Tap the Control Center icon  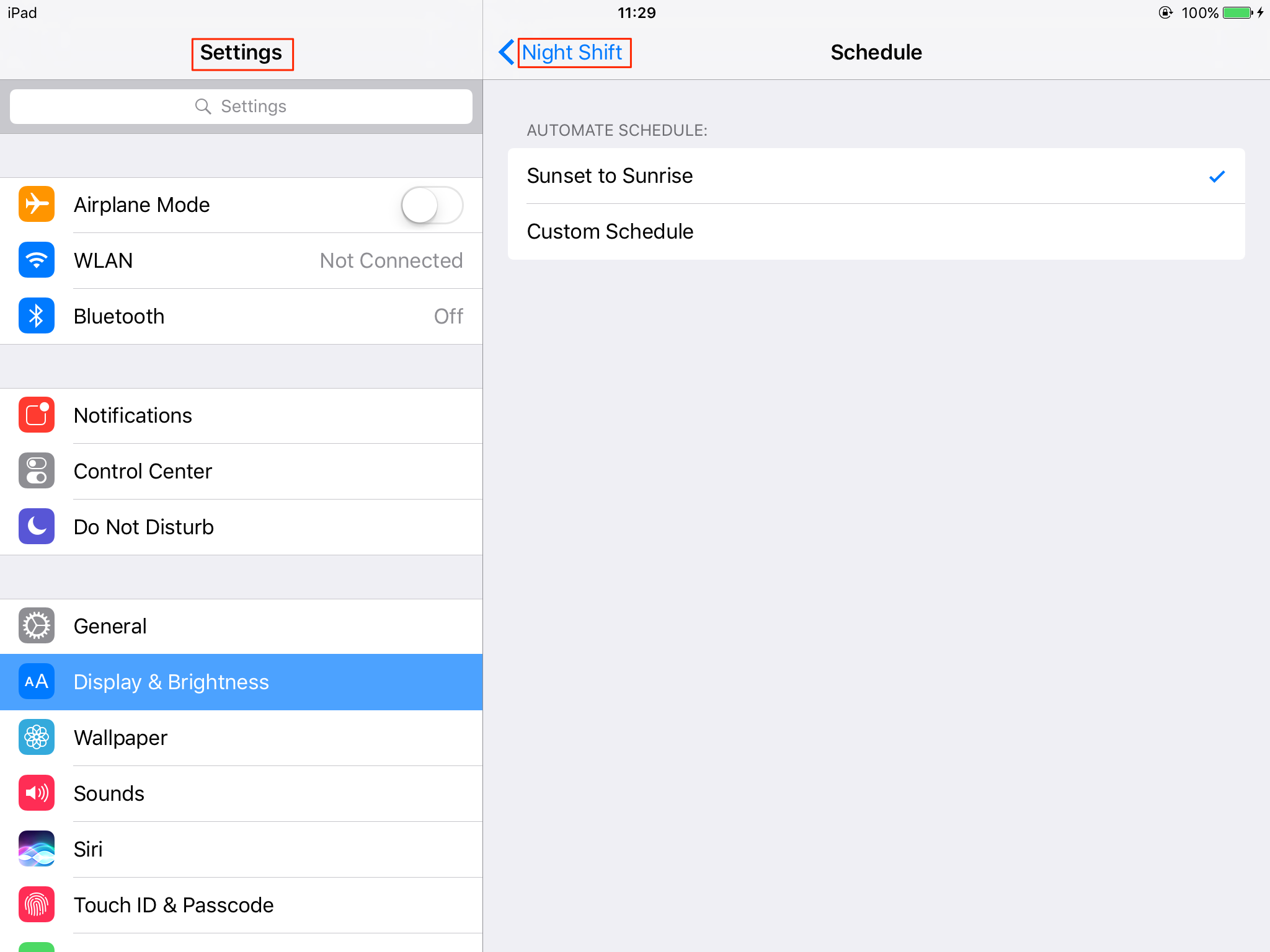point(37,470)
